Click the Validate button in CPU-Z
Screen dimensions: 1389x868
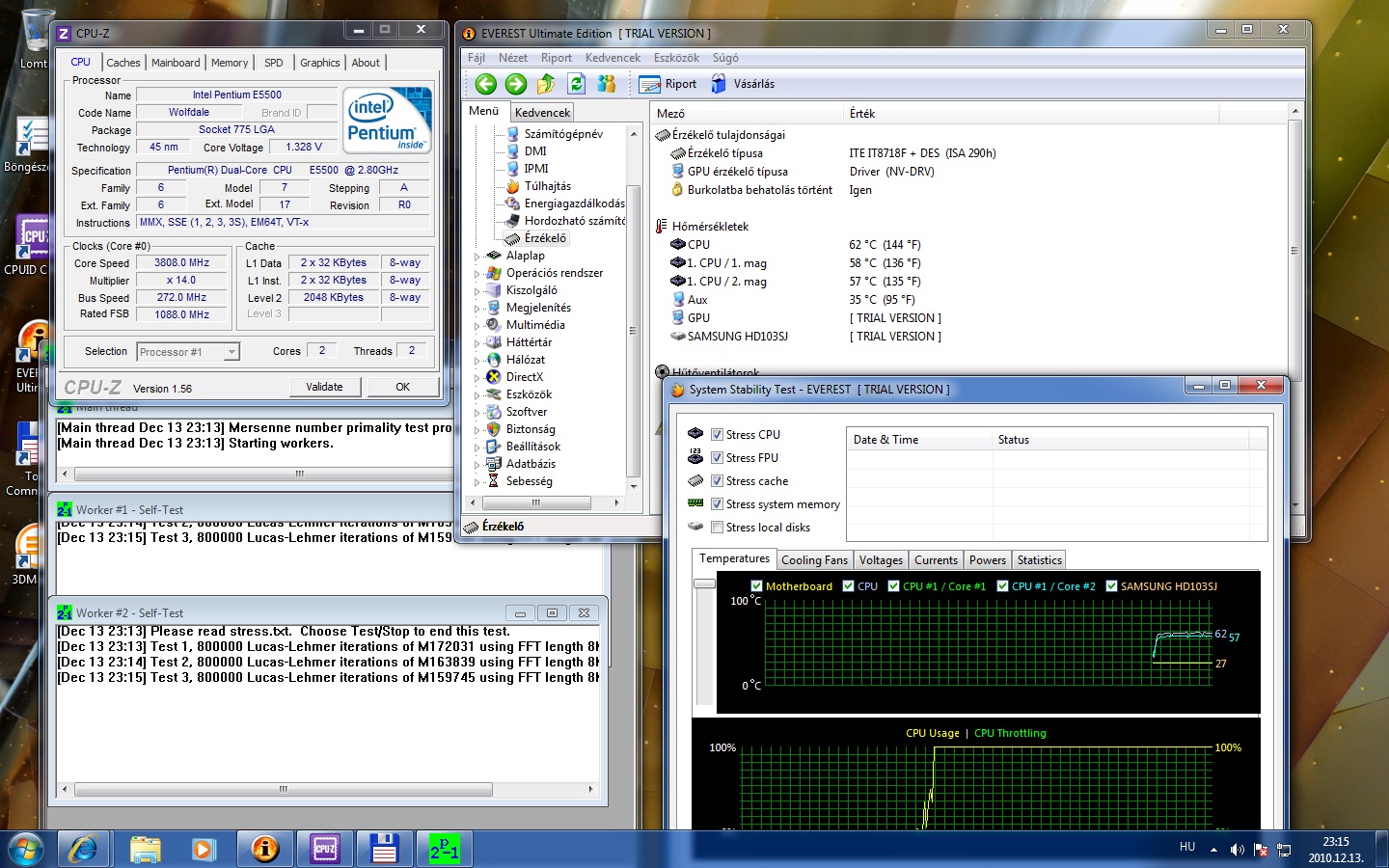(325, 387)
